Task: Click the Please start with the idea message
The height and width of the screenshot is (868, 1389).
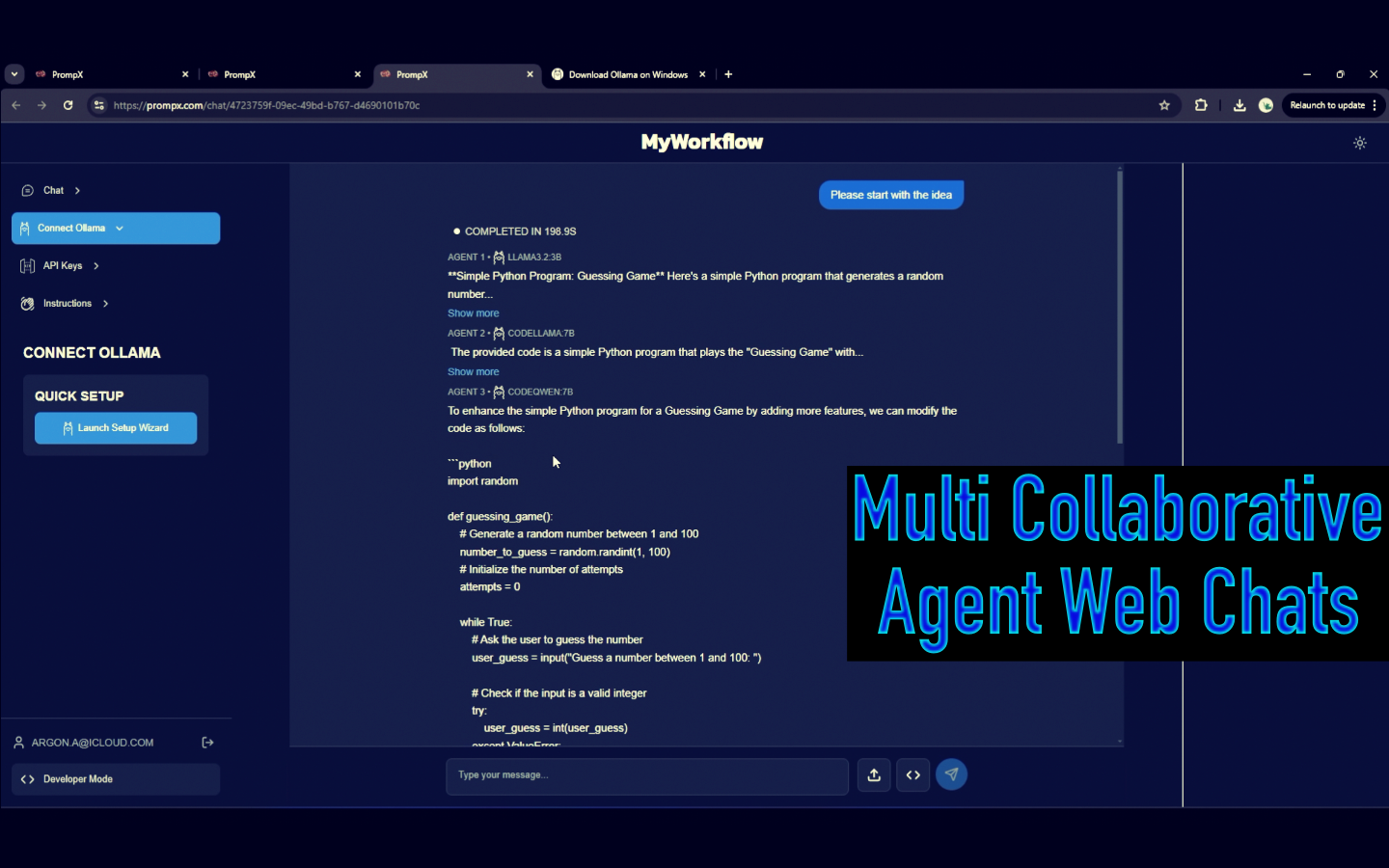Action: [x=891, y=196]
